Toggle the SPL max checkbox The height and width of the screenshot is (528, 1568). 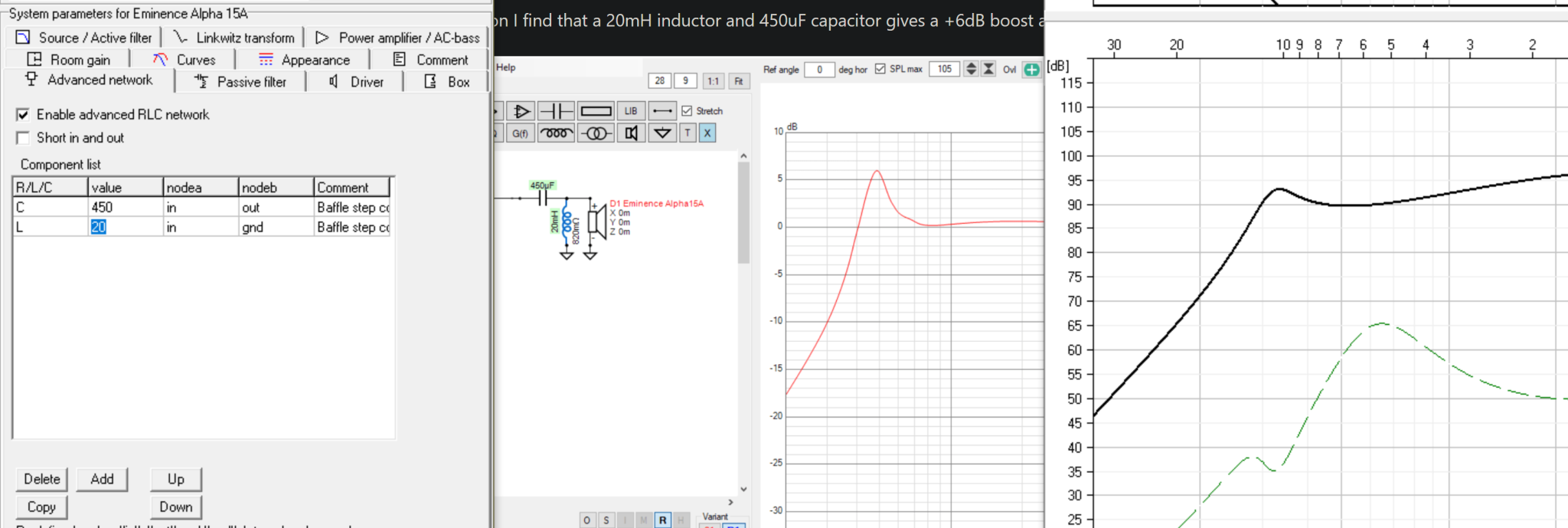[x=880, y=69]
